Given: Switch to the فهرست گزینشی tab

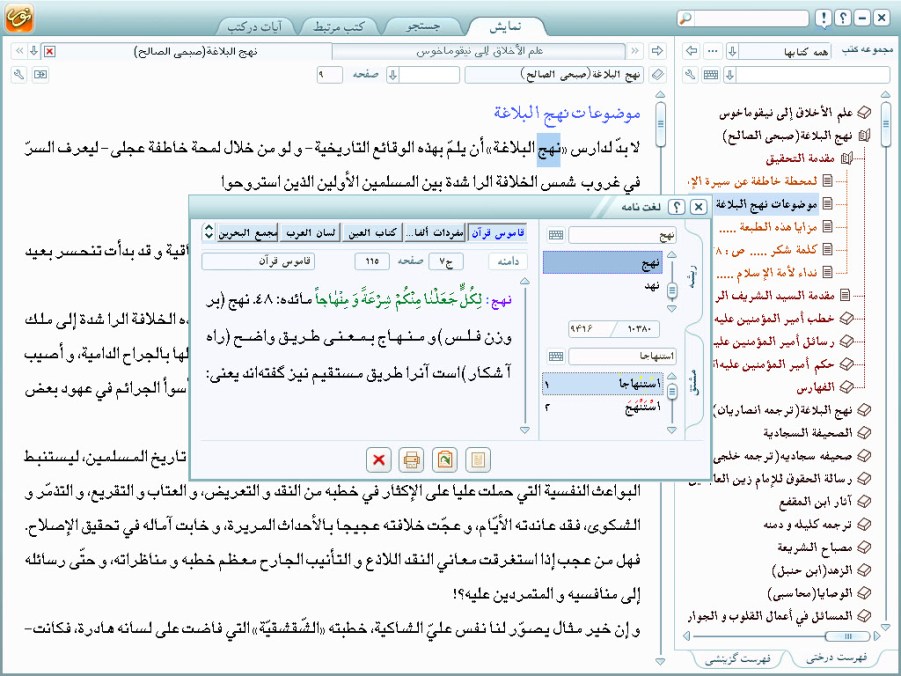Looking at the screenshot, I should coord(737,659).
